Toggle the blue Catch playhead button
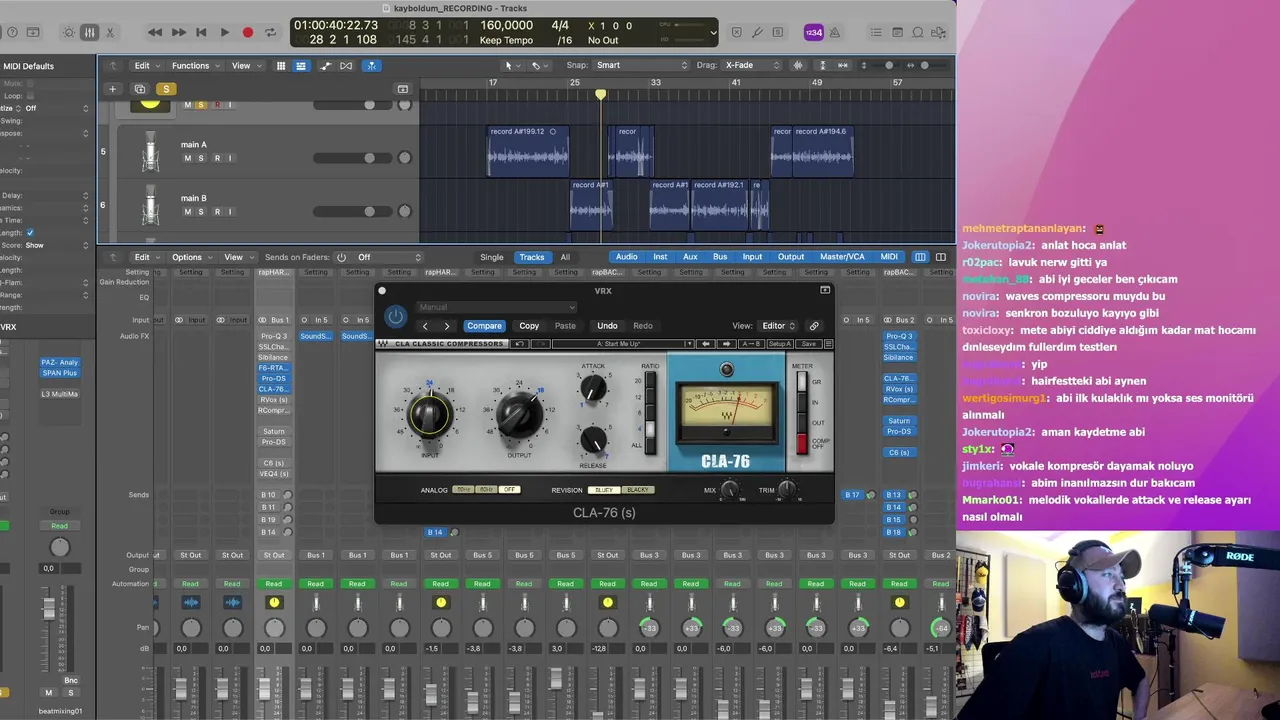This screenshot has height=720, width=1280. pos(371,66)
